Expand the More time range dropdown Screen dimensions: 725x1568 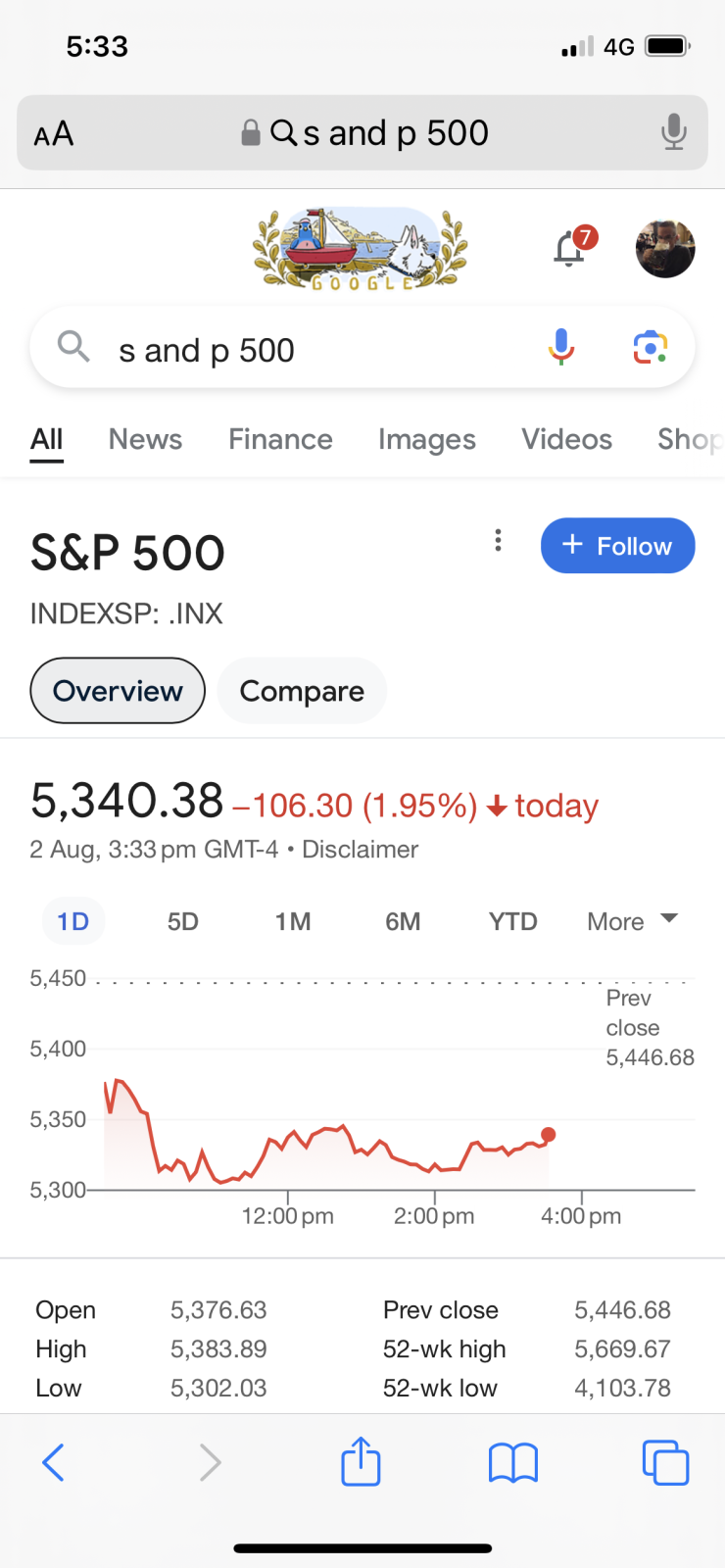[632, 921]
